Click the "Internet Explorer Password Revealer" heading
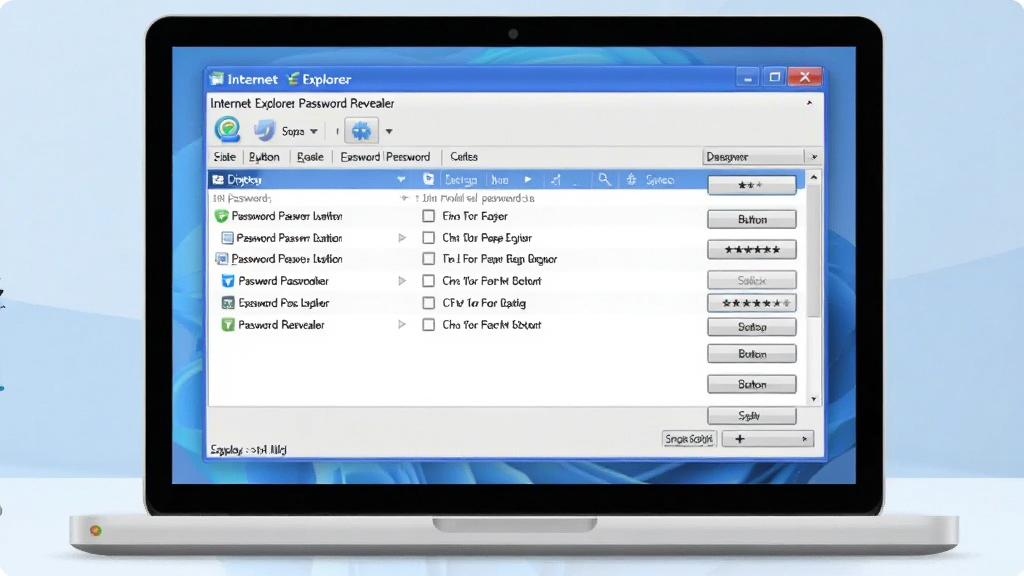The image size is (1024, 576). [x=302, y=103]
